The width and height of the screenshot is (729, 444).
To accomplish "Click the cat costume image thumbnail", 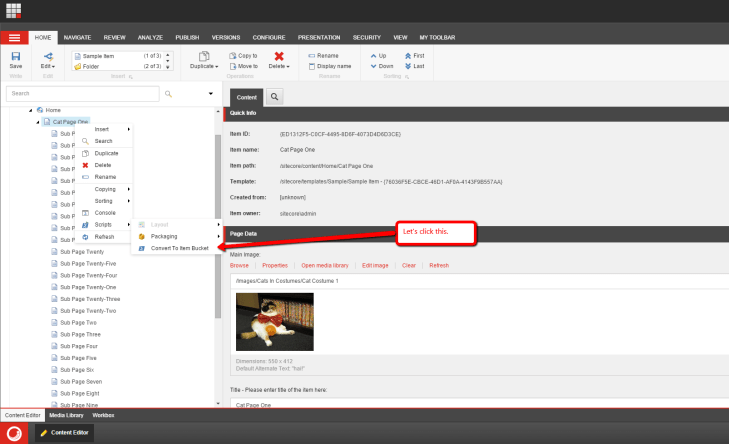I will click(275, 322).
